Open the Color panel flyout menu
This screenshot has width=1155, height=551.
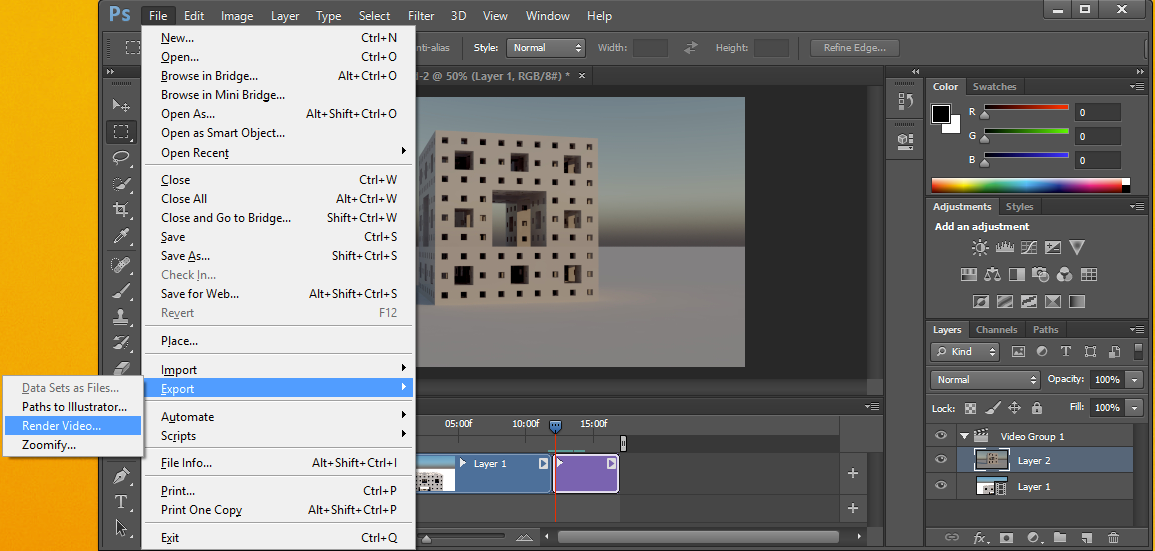pyautogui.click(x=1137, y=86)
